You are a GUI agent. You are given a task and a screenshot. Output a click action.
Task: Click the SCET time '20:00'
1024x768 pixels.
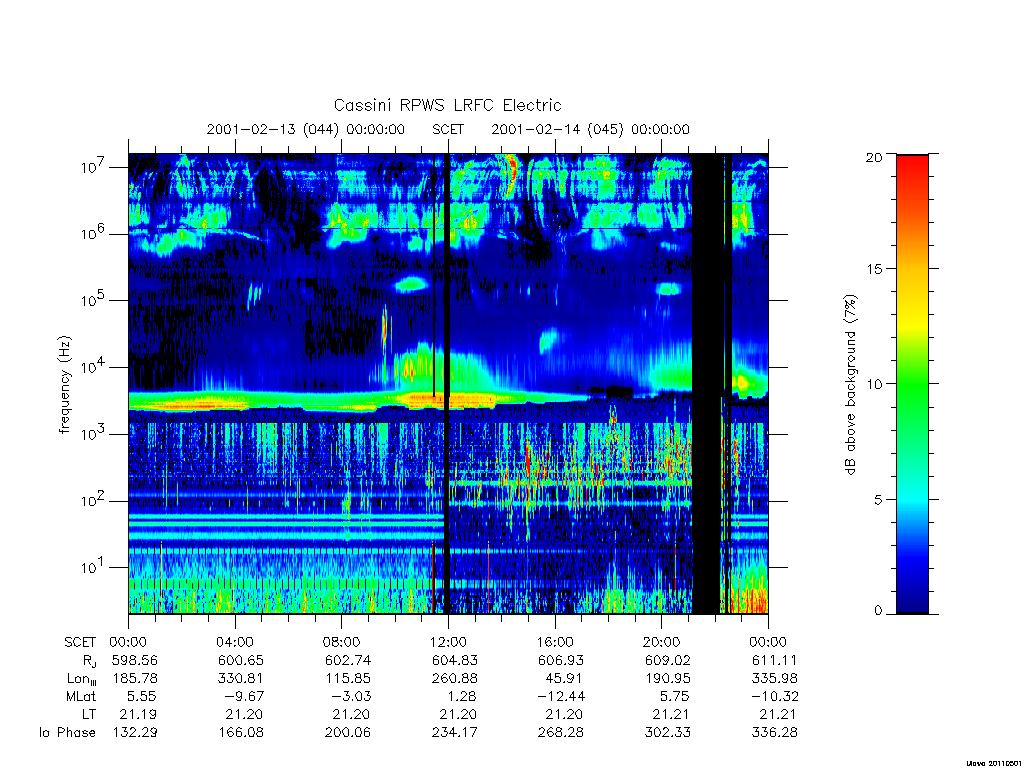(661, 642)
